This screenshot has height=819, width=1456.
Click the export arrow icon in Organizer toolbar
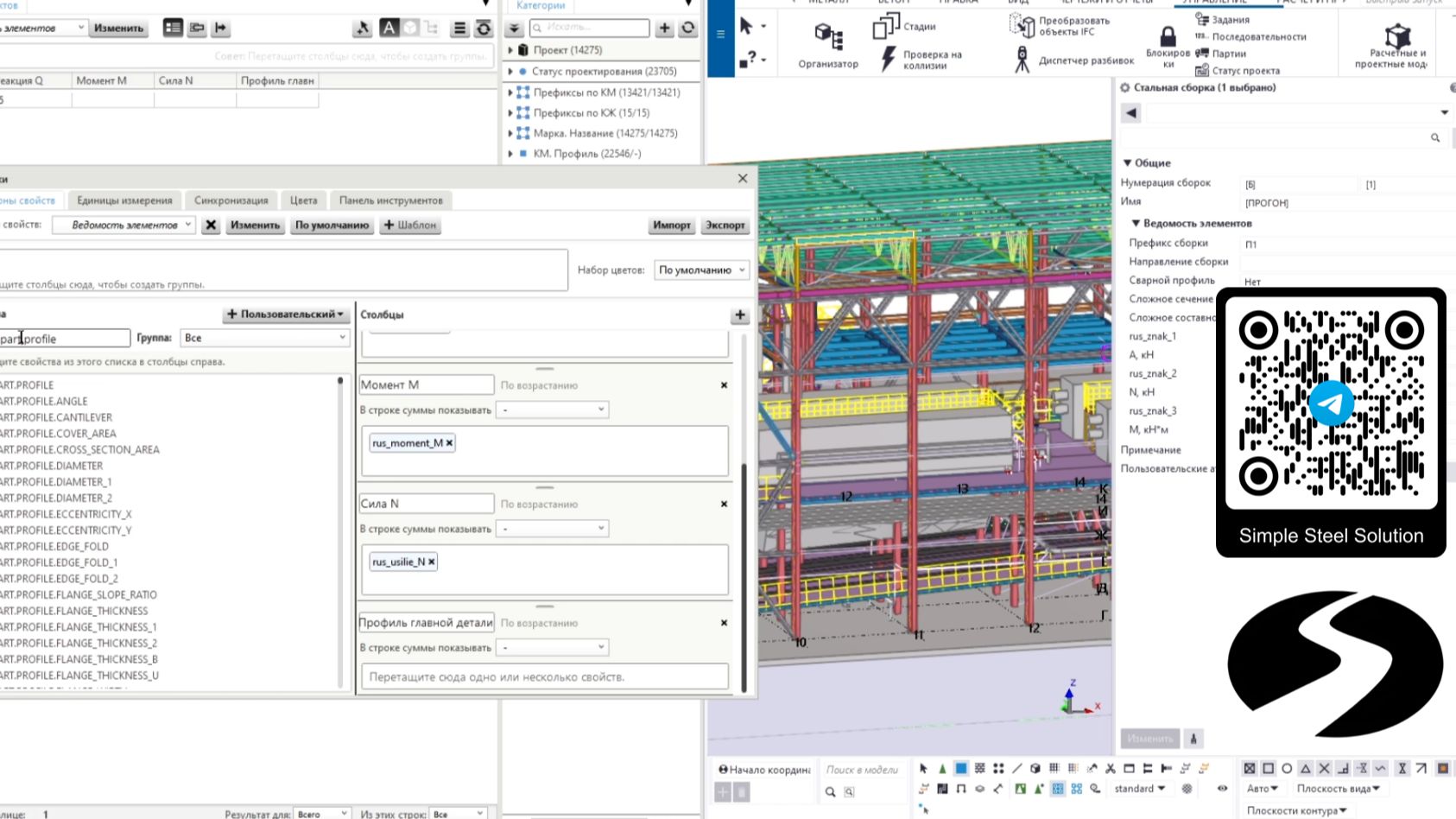pos(221,28)
